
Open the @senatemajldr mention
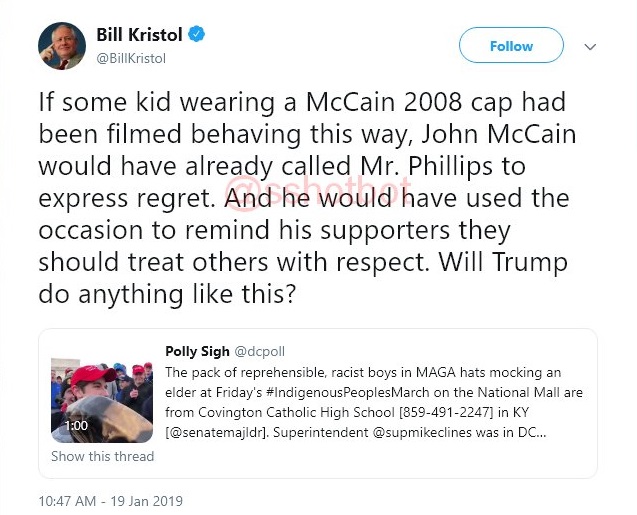coord(216,433)
